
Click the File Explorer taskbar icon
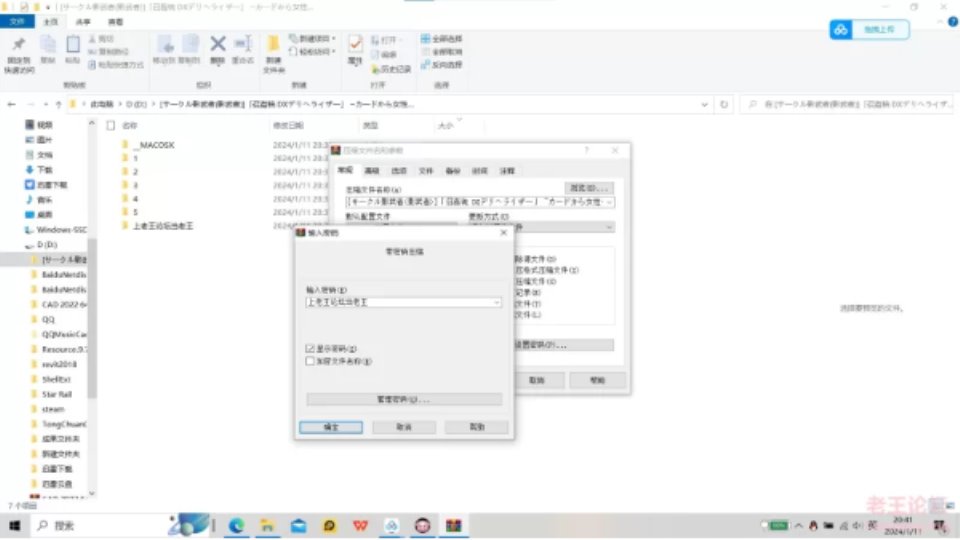pos(268,526)
